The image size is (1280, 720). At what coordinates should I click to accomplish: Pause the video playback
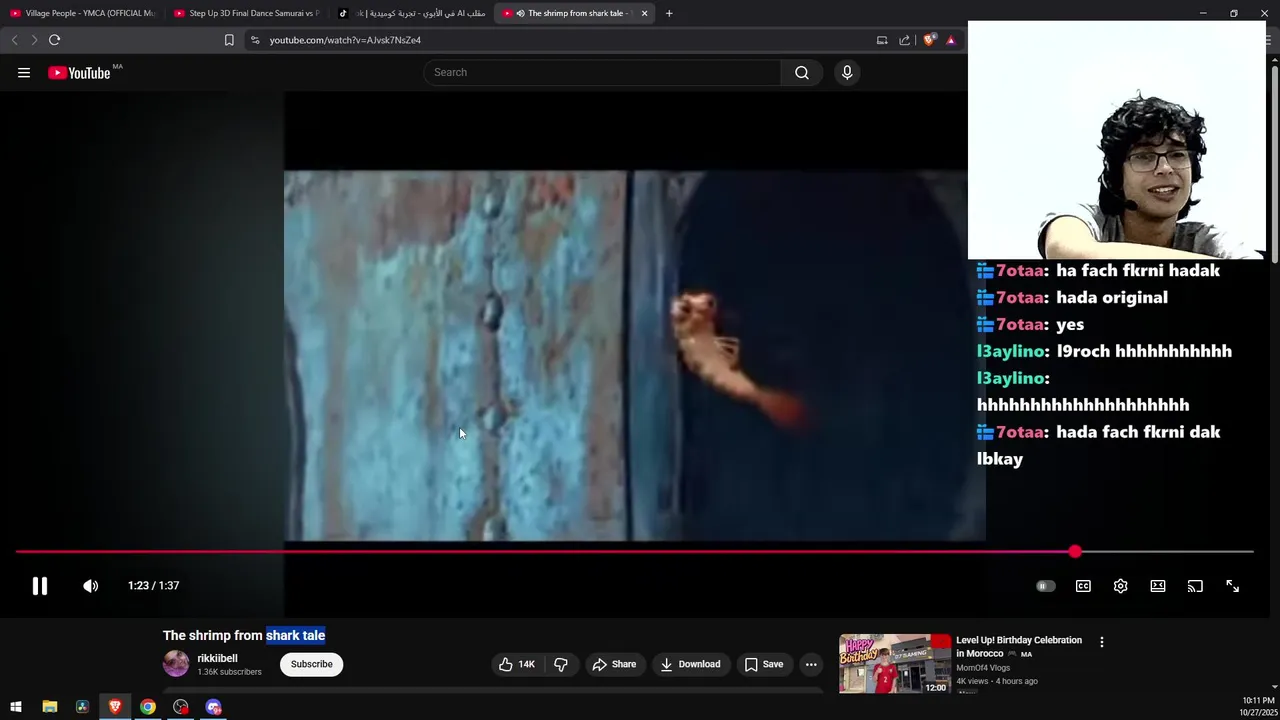click(40, 586)
